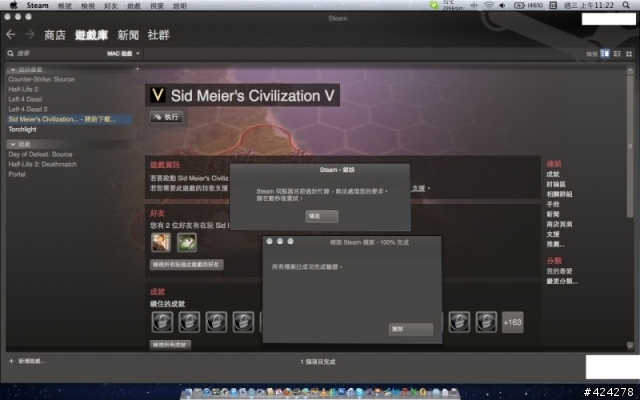This screenshot has width=640, height=400.
Task: Click the game page vertical scrollbar thumb
Action: pyautogui.click(x=630, y=145)
